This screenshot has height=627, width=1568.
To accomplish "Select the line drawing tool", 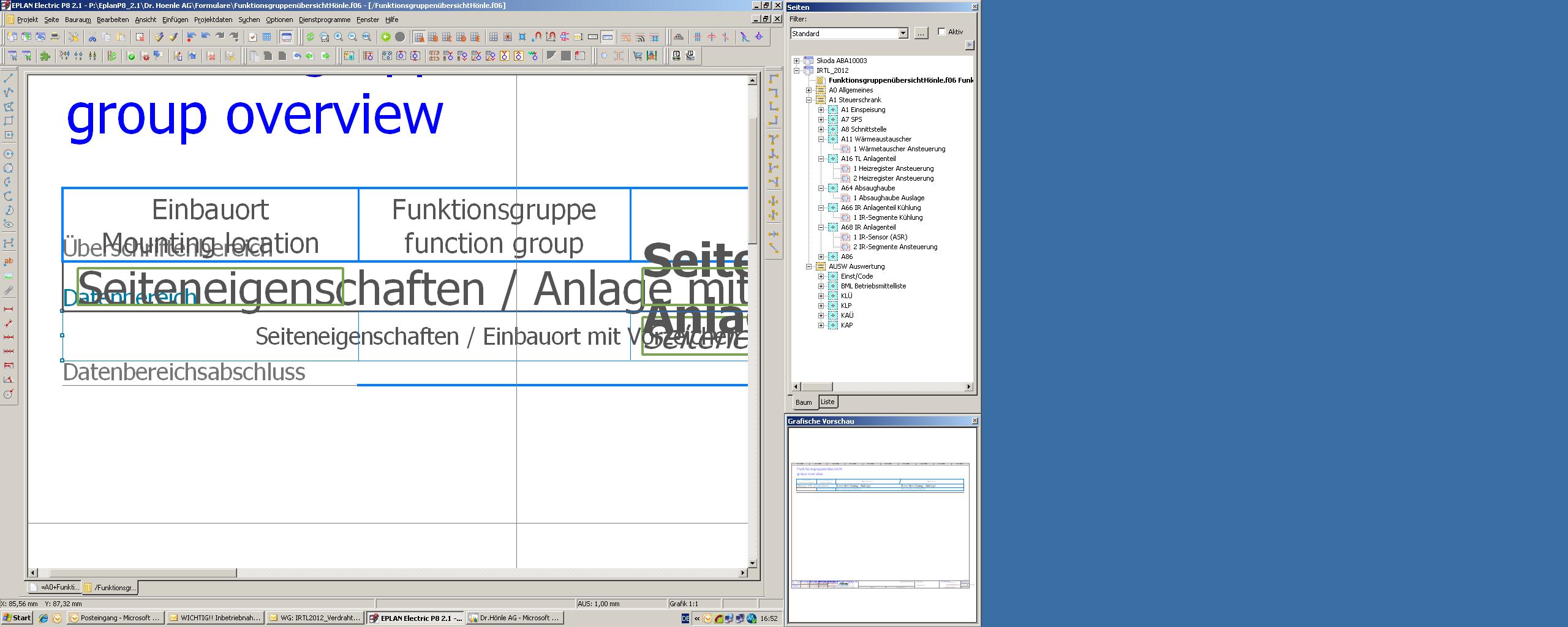I will coord(9,78).
